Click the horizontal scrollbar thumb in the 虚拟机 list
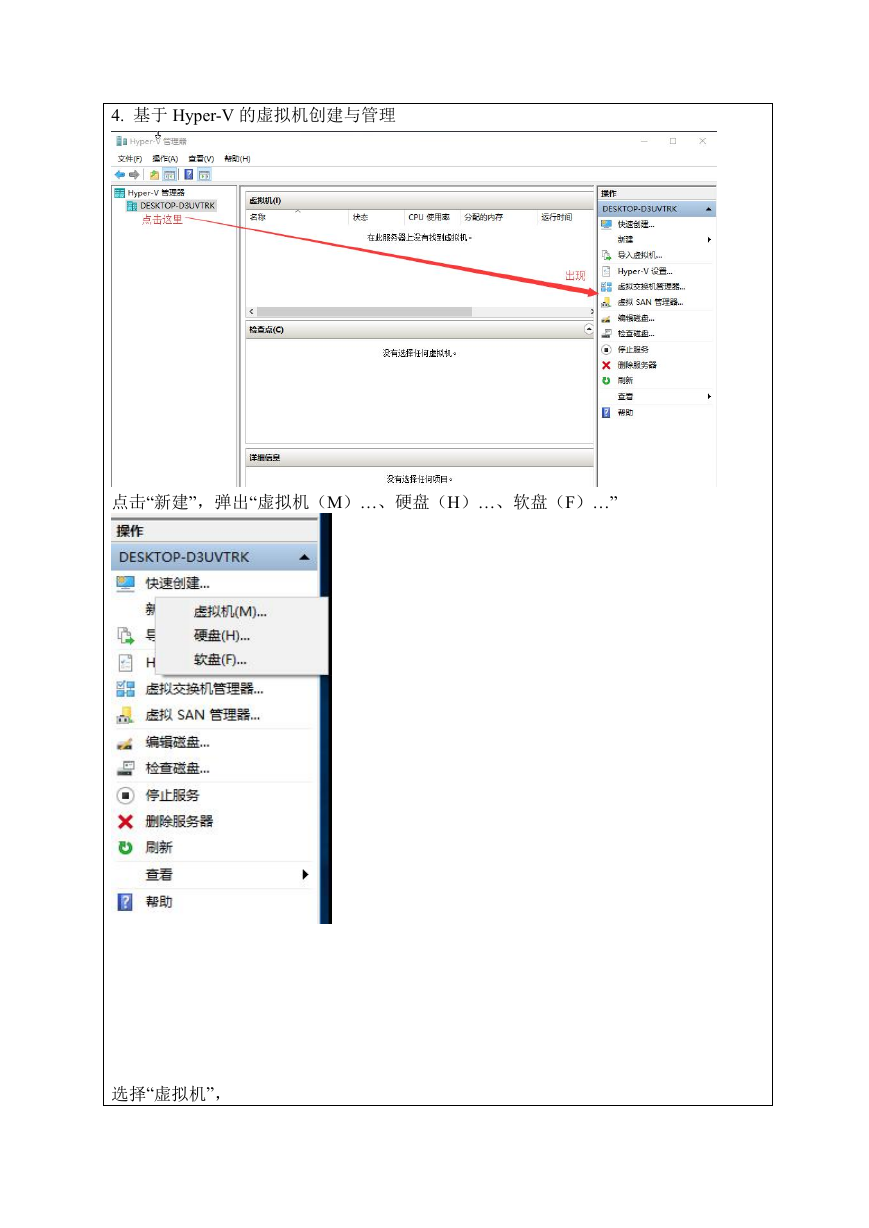Screen dimensions: 869x1228 pos(364,312)
